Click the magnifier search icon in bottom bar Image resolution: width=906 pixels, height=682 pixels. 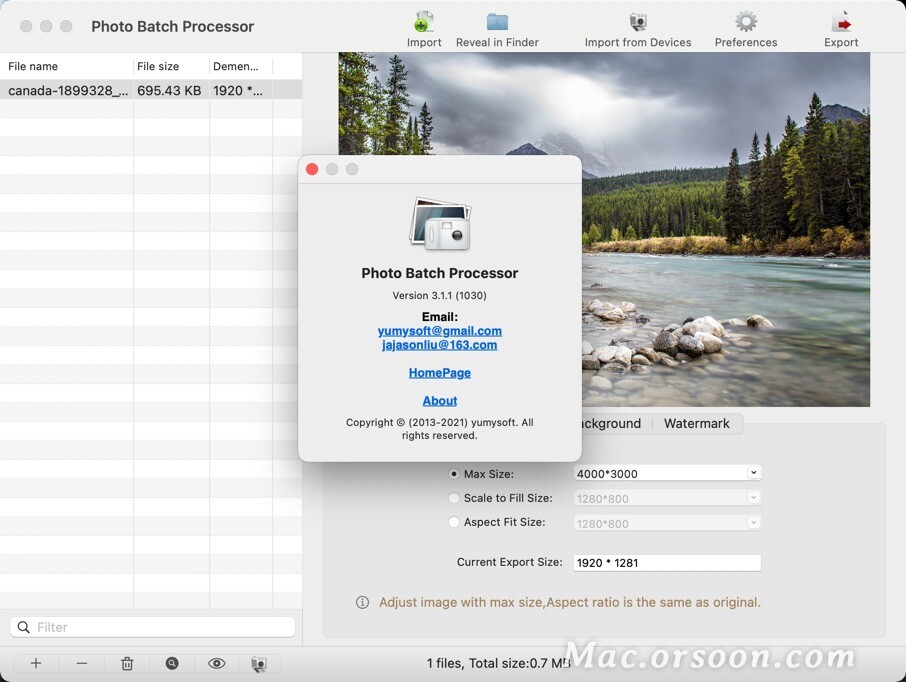pyautogui.click(x=172, y=663)
